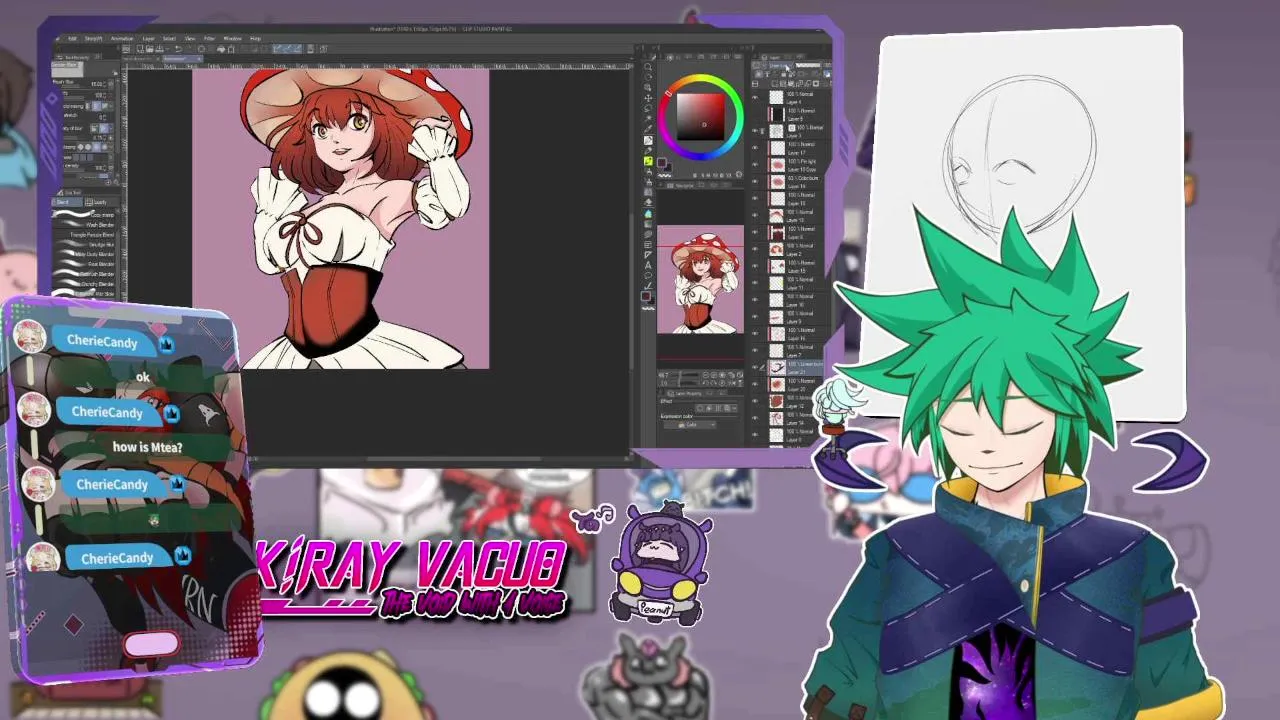Viewport: 1280px width, 720px height.
Task: Select the Figure tool above Text tool
Action: coord(648,254)
